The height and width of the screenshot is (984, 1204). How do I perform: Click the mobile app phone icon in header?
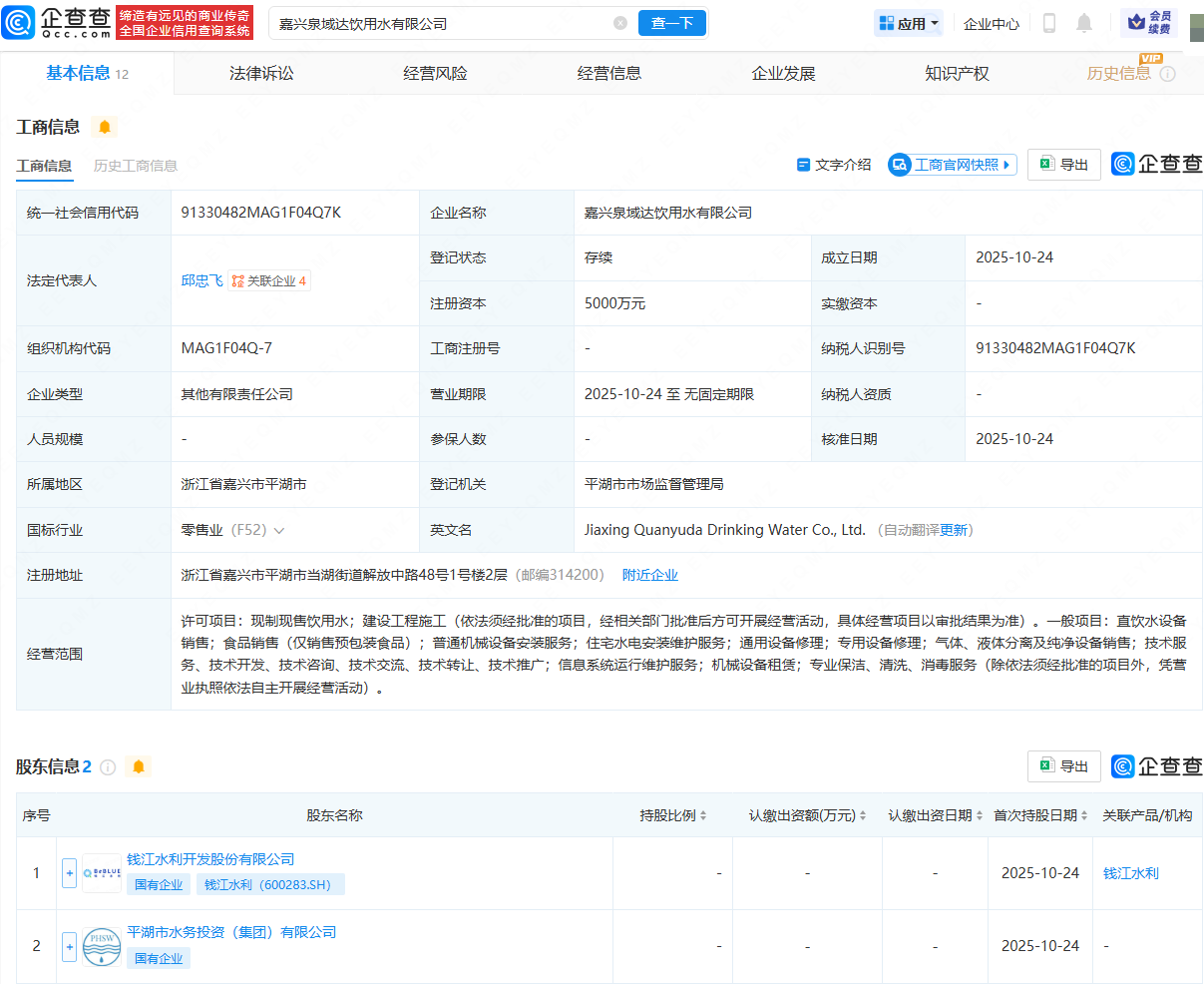[1048, 23]
